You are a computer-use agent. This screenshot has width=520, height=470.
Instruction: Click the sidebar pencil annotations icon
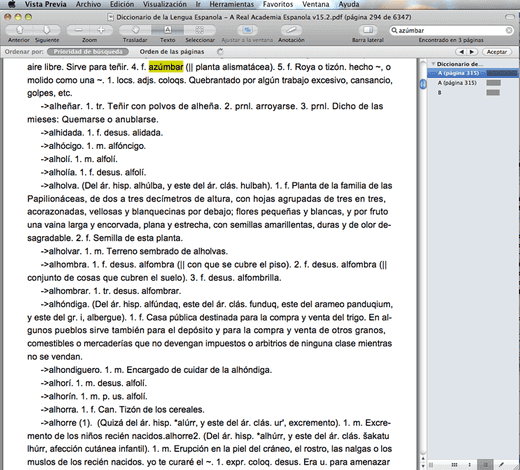click(501, 464)
